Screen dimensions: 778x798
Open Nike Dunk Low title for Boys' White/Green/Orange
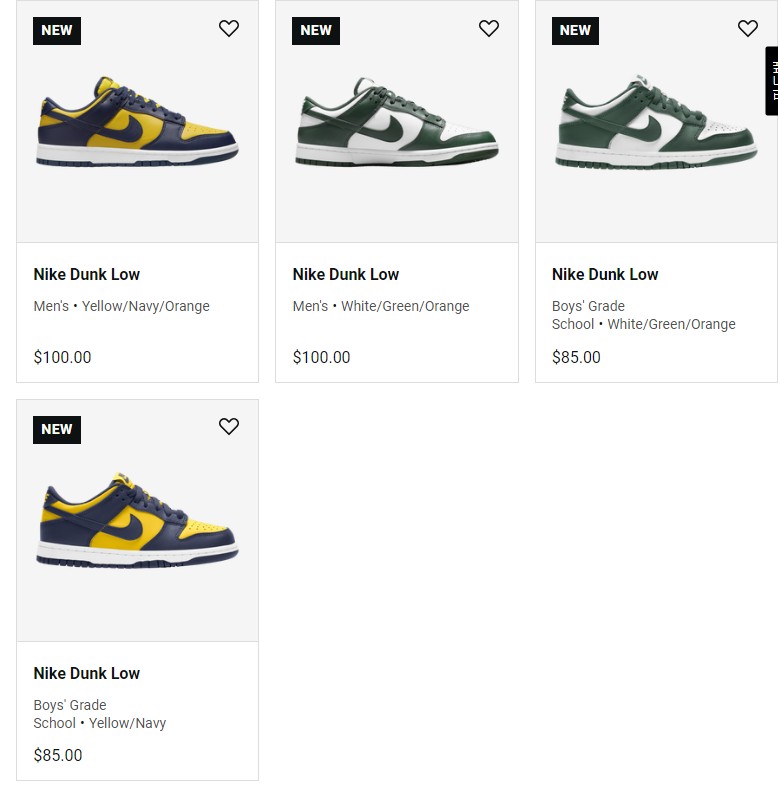click(x=605, y=274)
